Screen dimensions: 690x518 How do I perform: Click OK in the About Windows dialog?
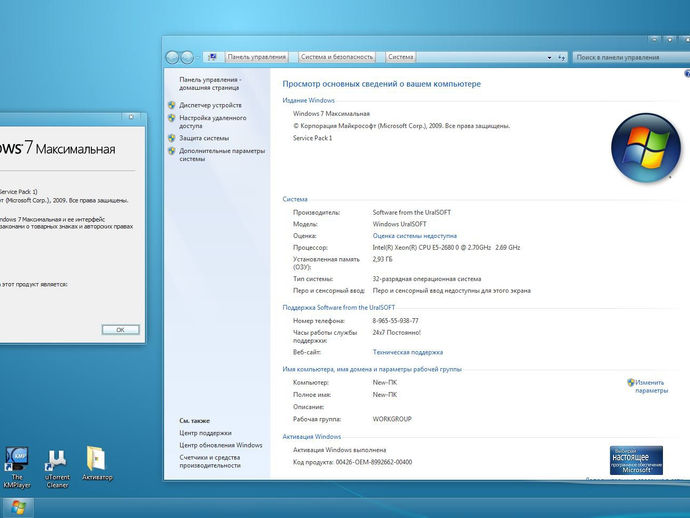point(121,330)
